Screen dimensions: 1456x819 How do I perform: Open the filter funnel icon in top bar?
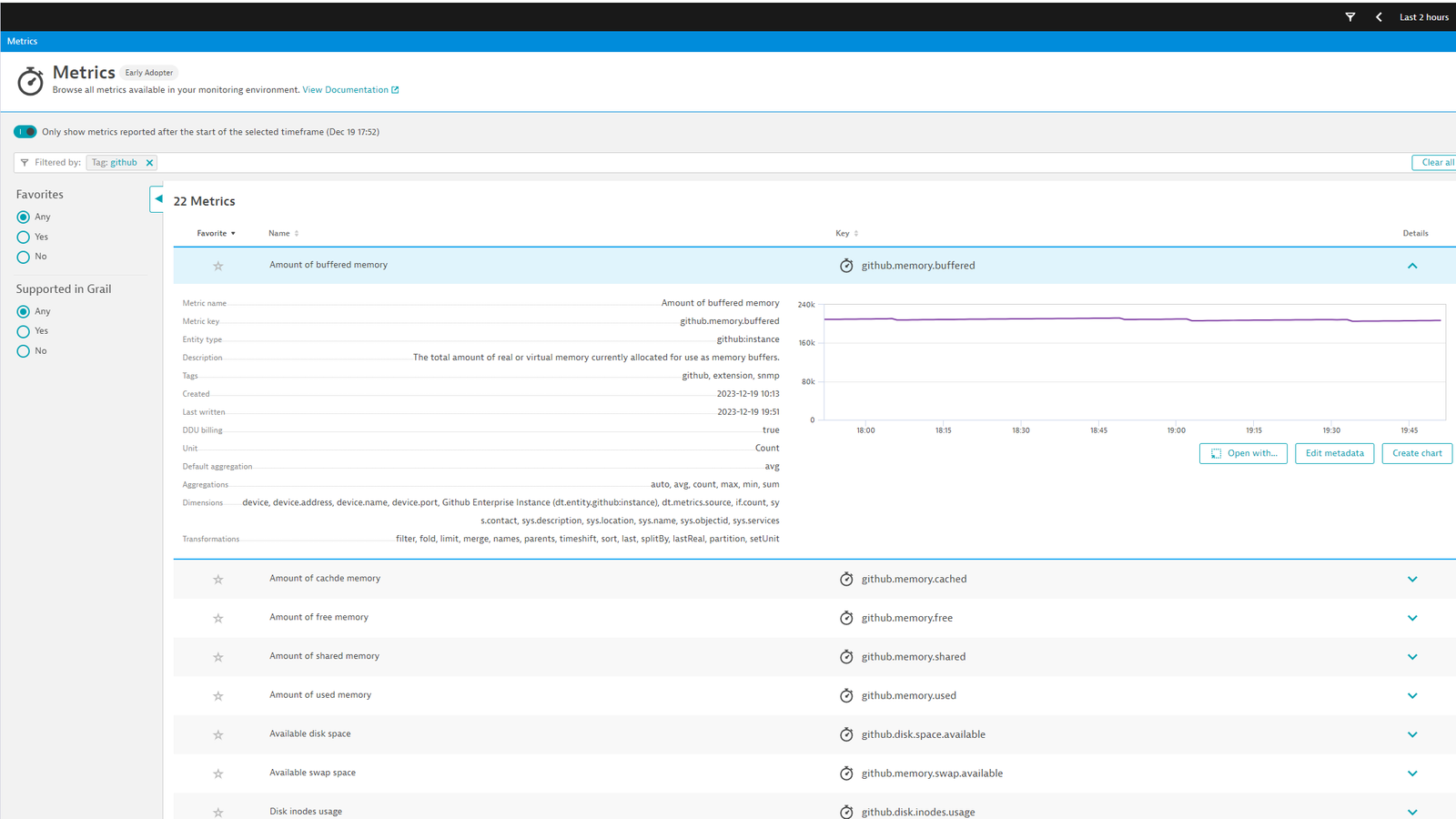1350,17
